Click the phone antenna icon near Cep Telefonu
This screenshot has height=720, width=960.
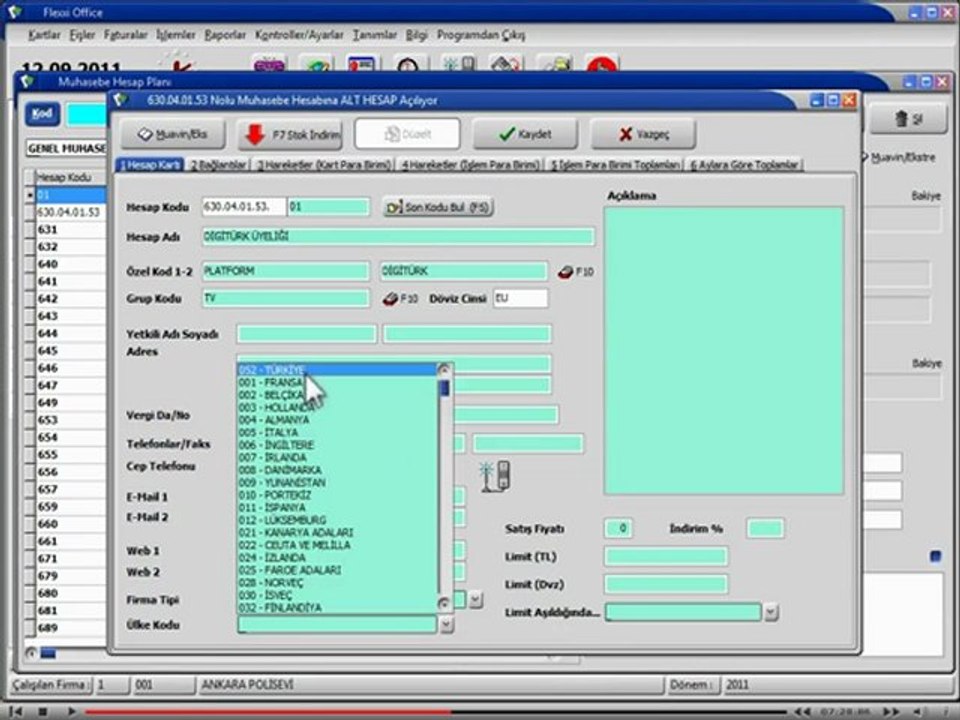495,476
